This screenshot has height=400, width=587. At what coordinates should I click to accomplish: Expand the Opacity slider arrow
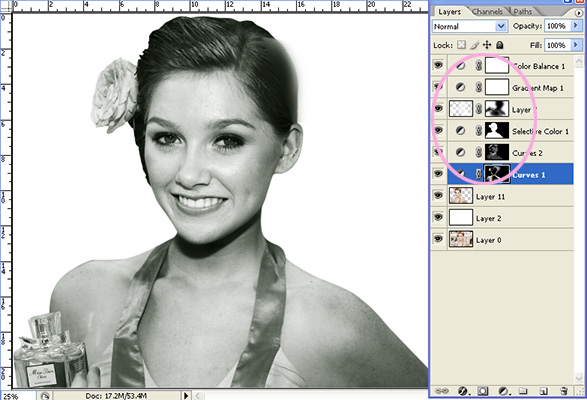pos(576,26)
